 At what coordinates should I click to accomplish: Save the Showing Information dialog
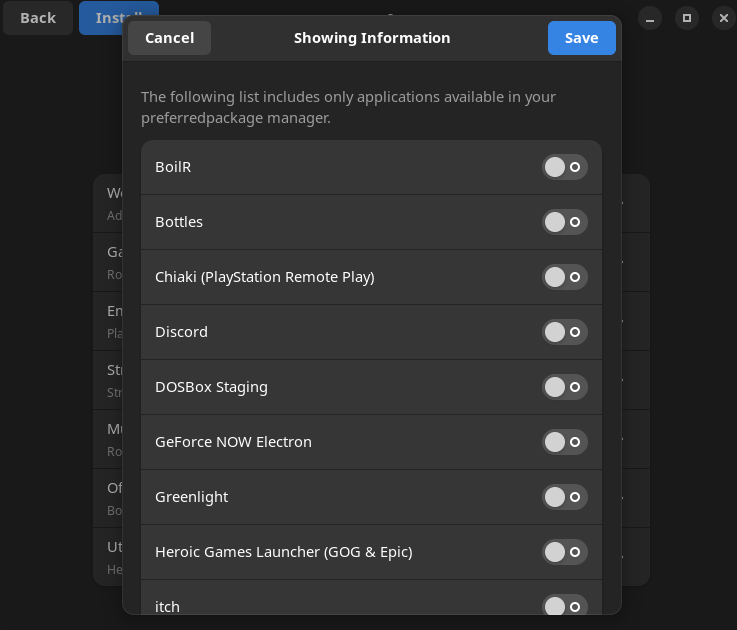581,38
